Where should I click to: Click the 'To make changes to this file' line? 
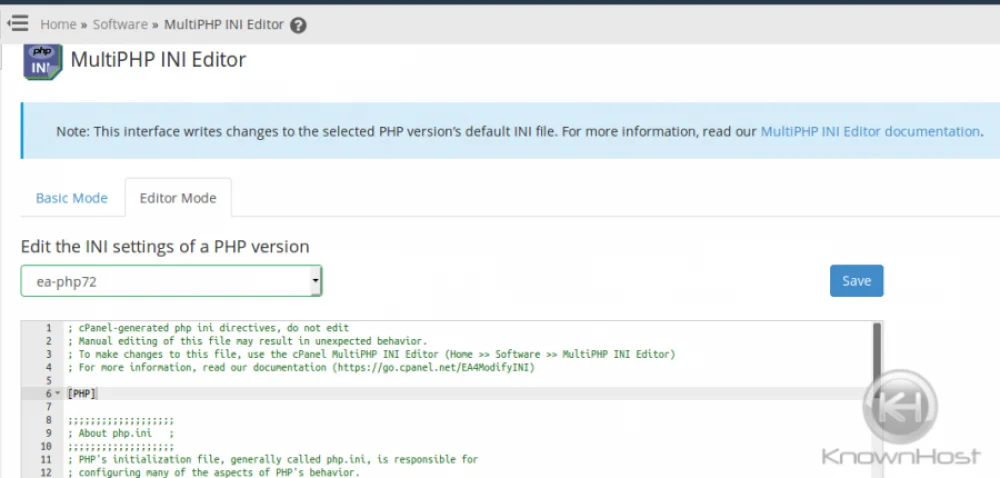[371, 354]
